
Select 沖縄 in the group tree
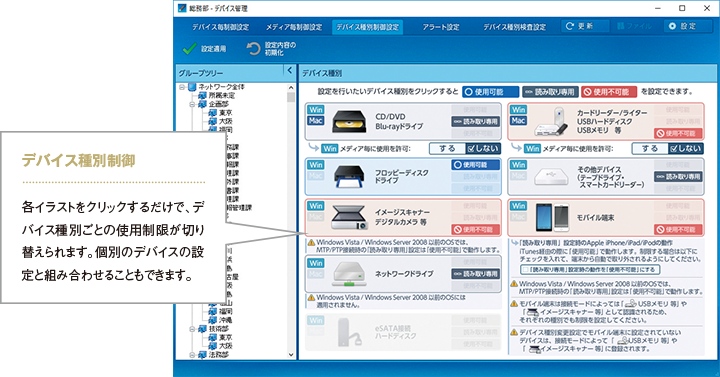[x=225, y=320]
